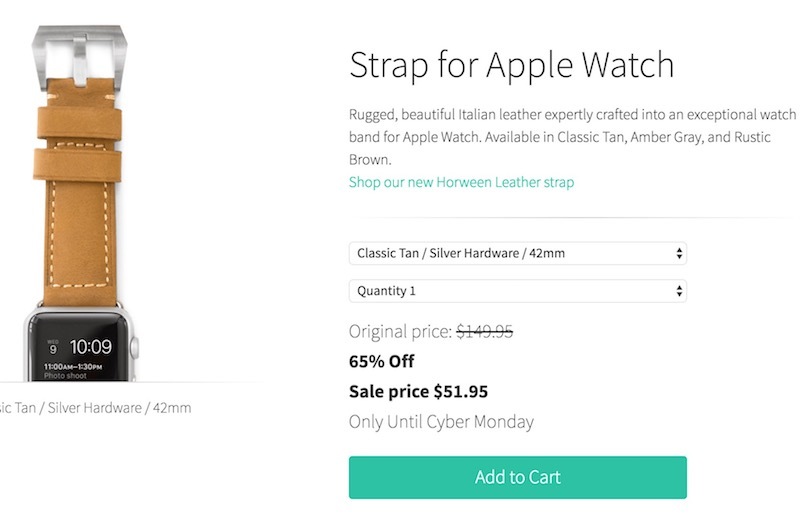This screenshot has width=800, height=518.
Task: Click the tan leather strap product image
Action: point(79,203)
